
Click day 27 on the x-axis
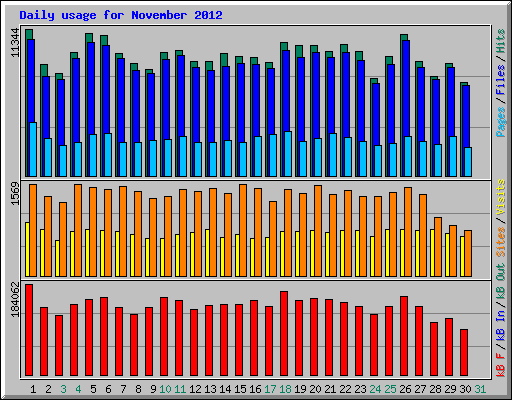(x=420, y=389)
